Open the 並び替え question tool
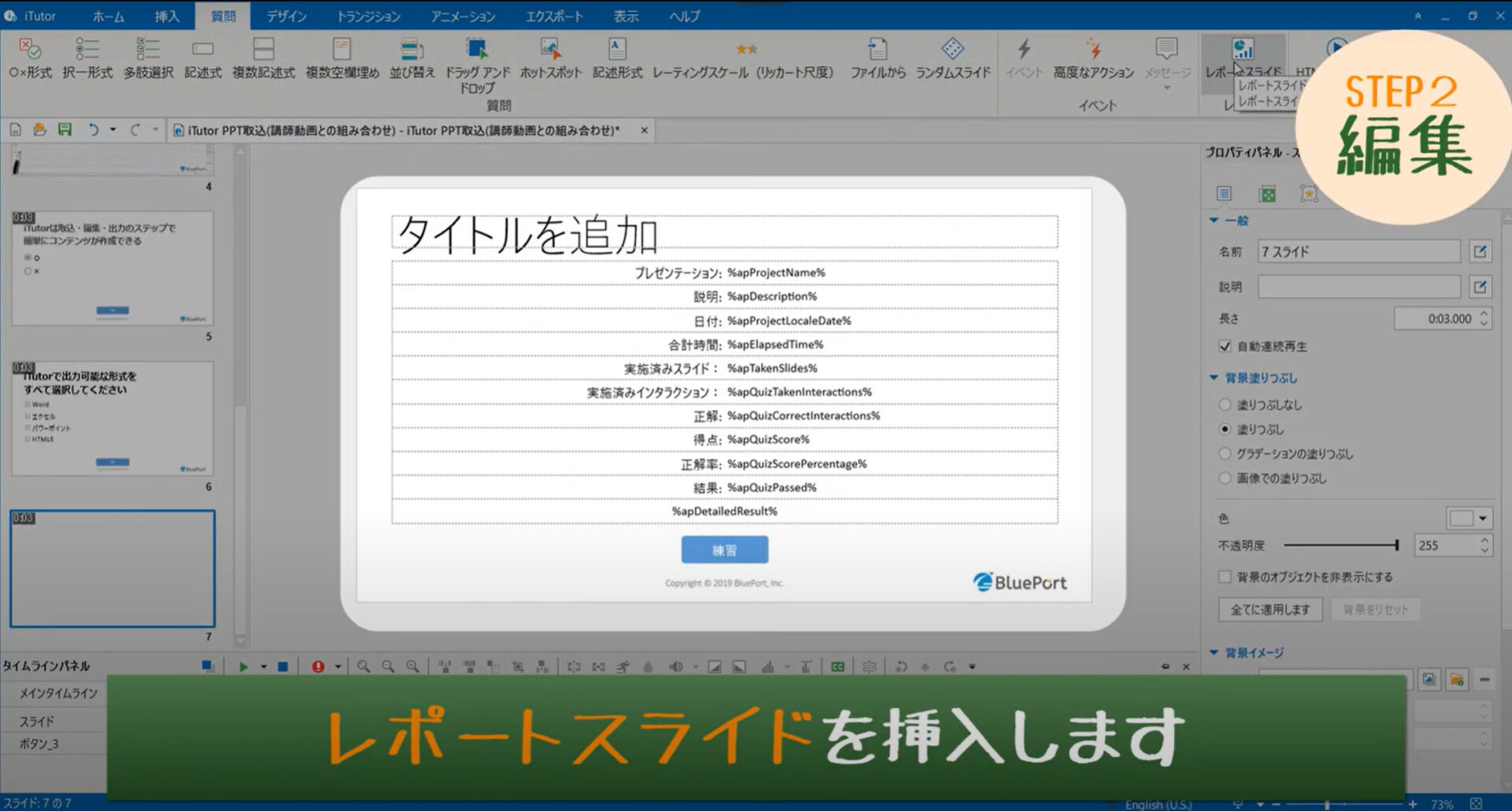The width and height of the screenshot is (1512, 811). click(x=410, y=57)
